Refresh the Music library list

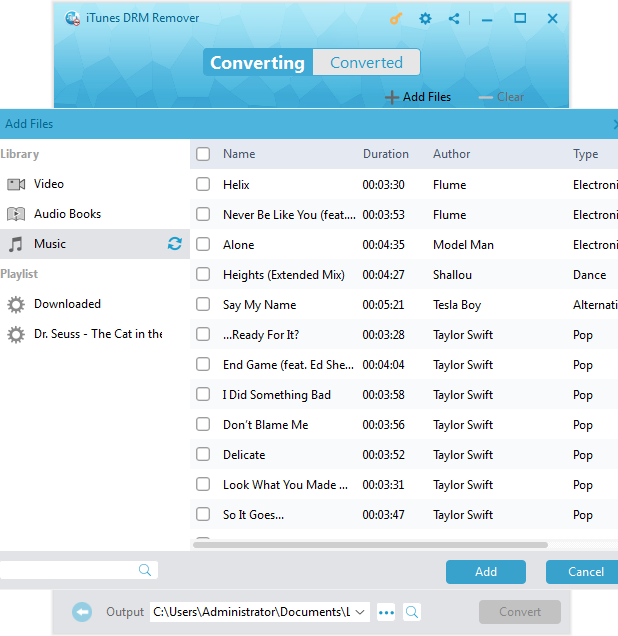175,244
